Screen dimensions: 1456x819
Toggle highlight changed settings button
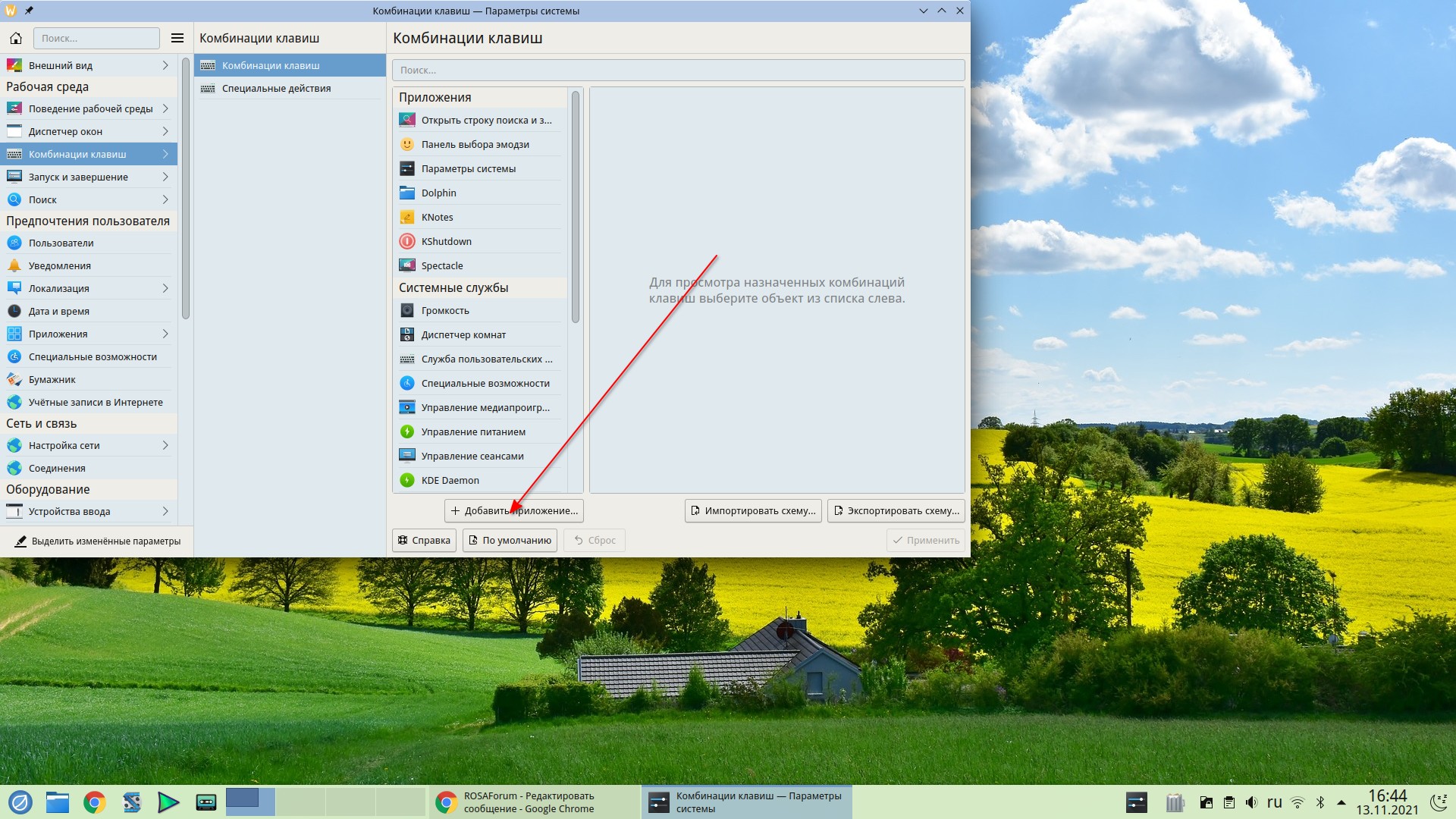point(97,541)
